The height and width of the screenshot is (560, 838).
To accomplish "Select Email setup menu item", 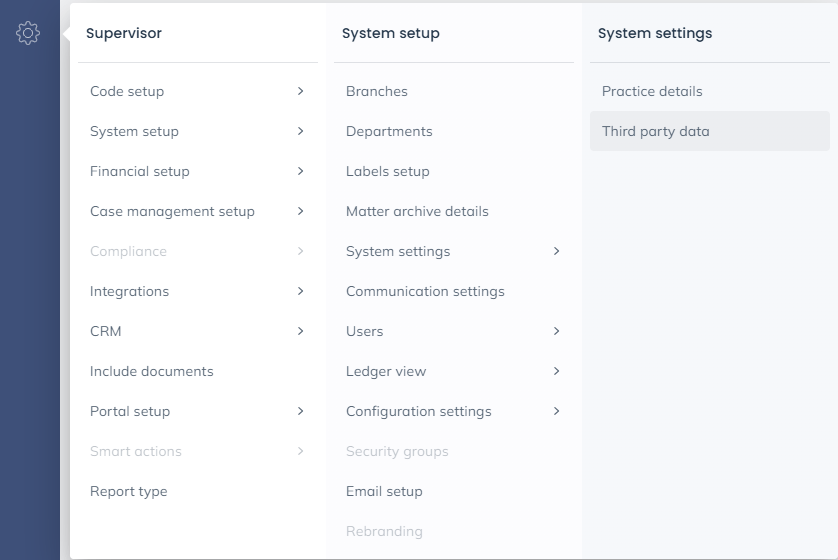I will (384, 491).
